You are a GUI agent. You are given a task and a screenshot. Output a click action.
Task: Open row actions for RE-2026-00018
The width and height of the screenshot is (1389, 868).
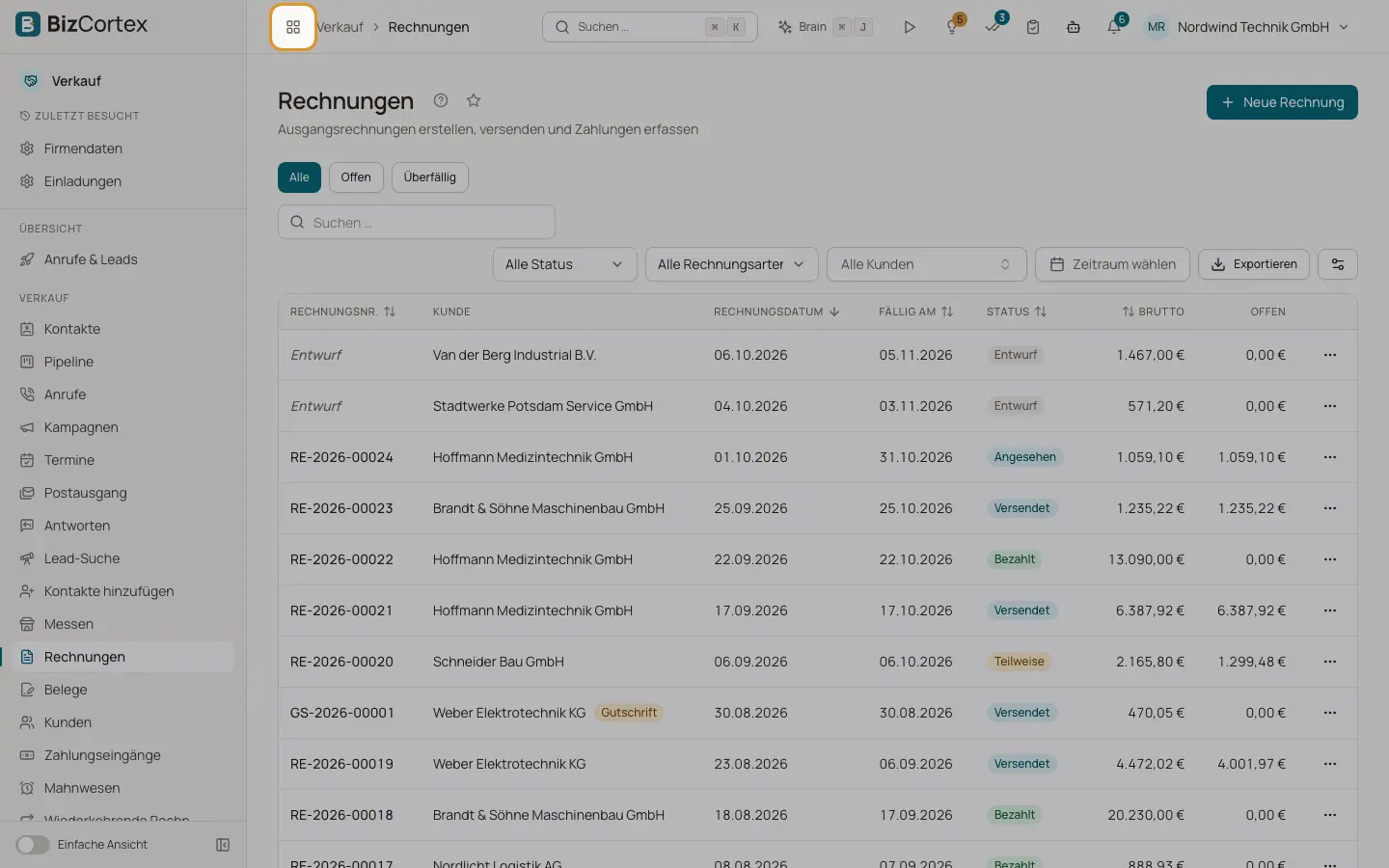coord(1330,815)
